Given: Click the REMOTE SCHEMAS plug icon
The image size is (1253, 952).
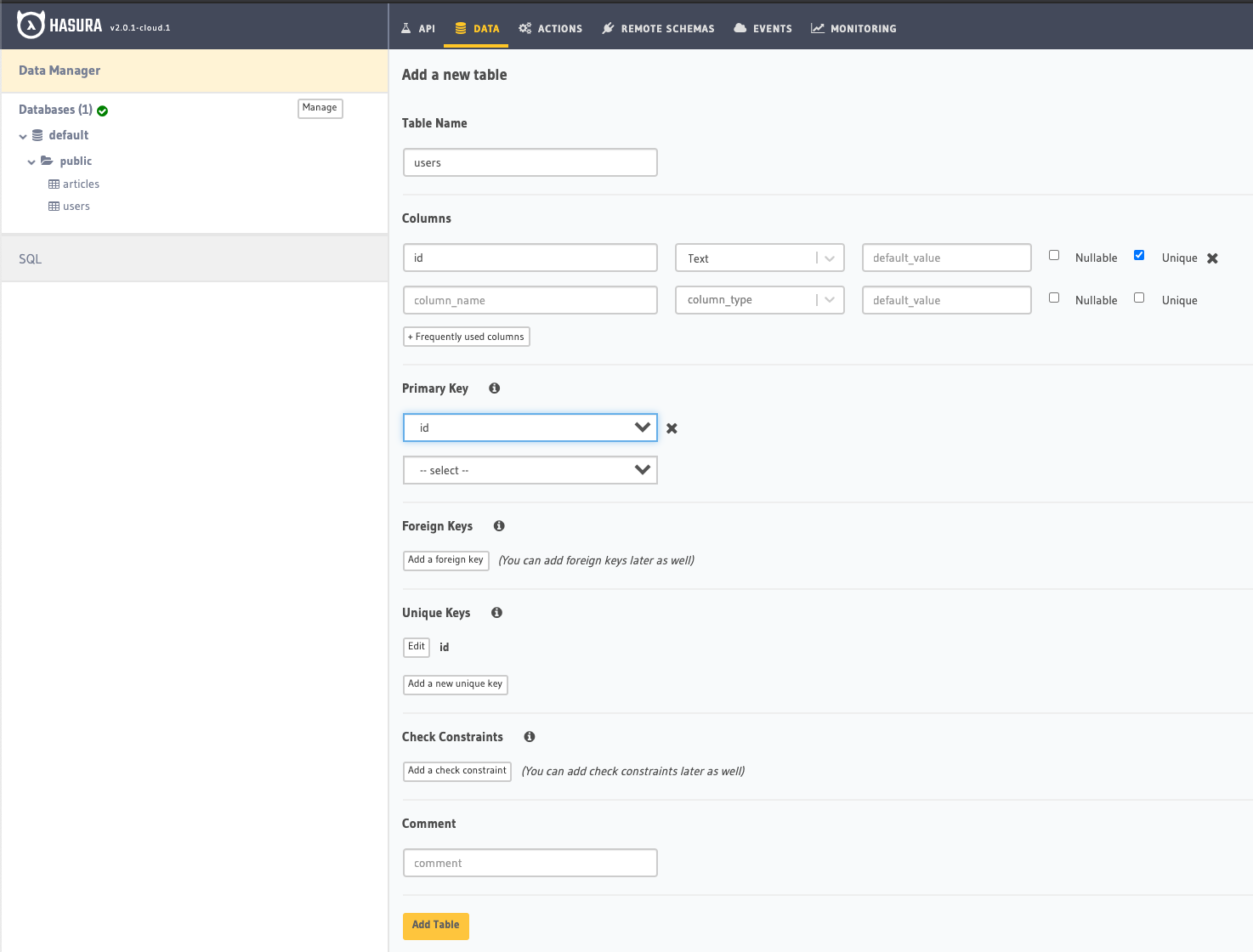Looking at the screenshot, I should click(609, 28).
